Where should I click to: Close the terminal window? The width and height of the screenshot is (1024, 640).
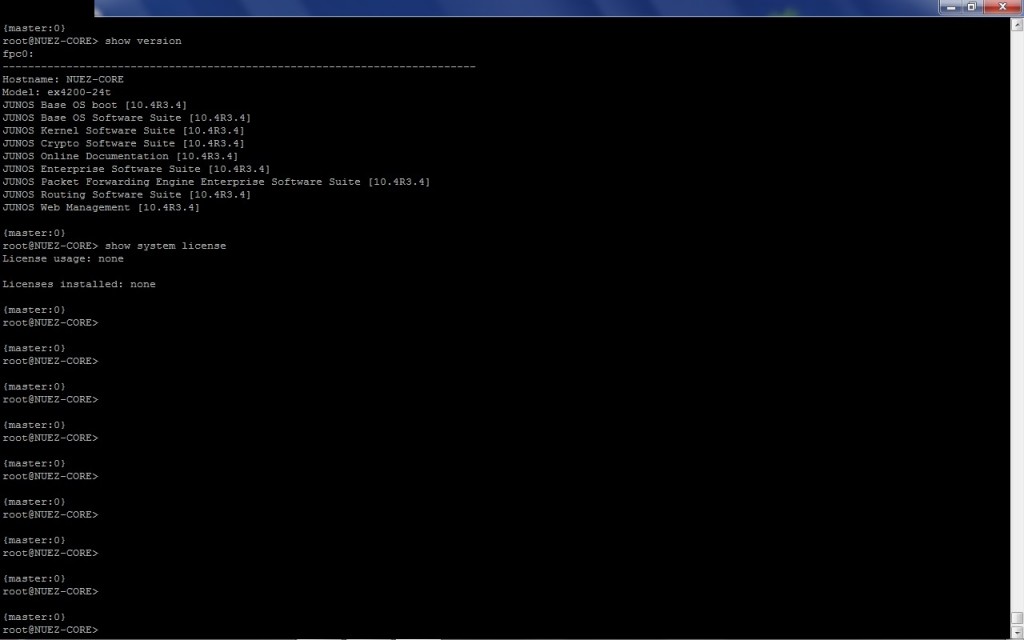(x=1002, y=7)
